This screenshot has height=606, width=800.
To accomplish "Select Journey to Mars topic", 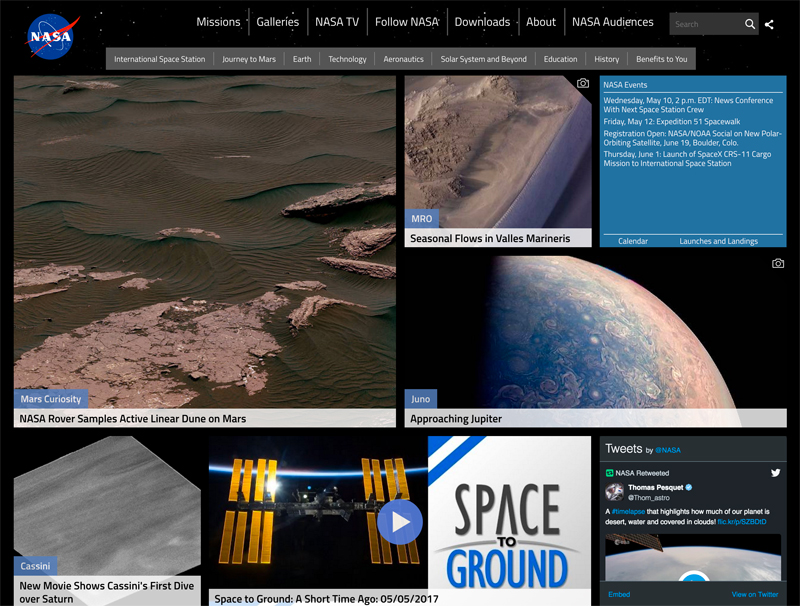I will pyautogui.click(x=249, y=59).
